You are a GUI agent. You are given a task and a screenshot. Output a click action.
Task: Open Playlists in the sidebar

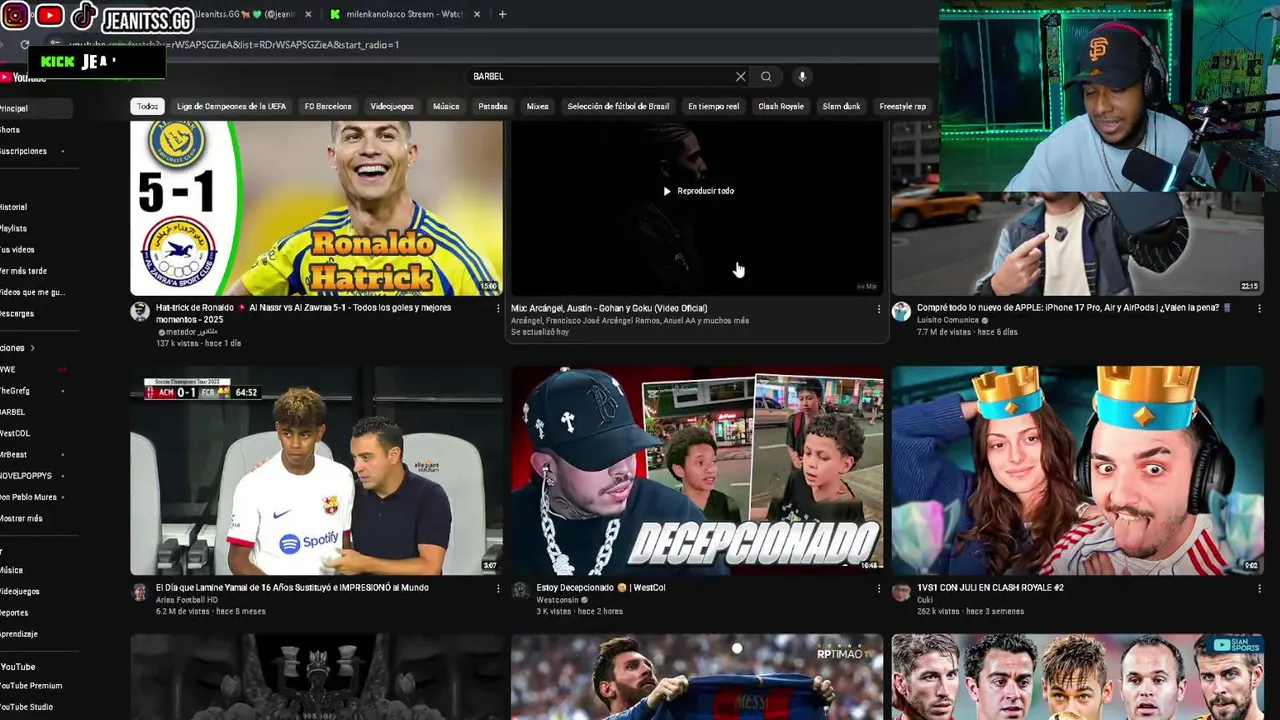click(x=13, y=228)
